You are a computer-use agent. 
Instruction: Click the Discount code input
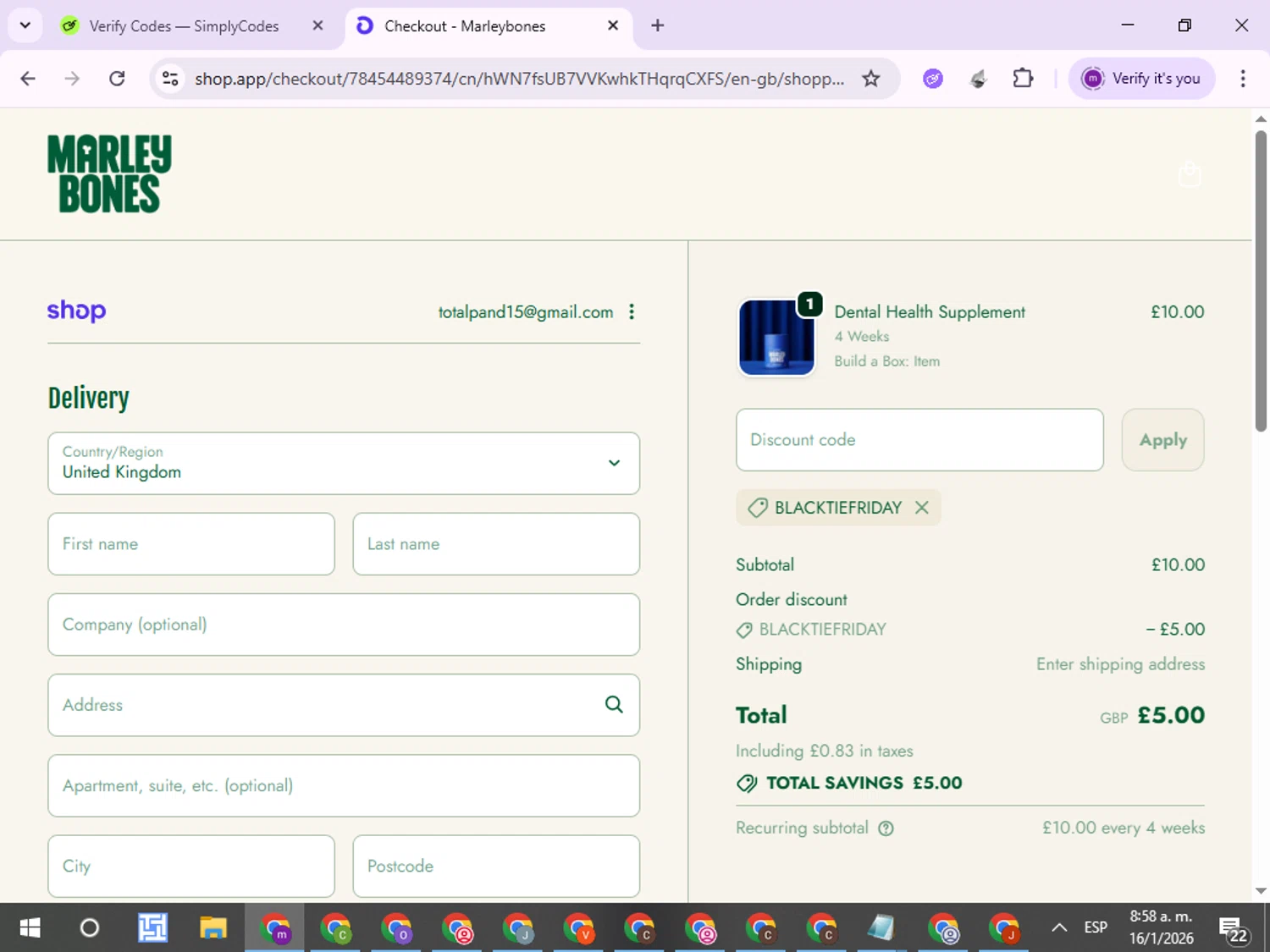(919, 440)
